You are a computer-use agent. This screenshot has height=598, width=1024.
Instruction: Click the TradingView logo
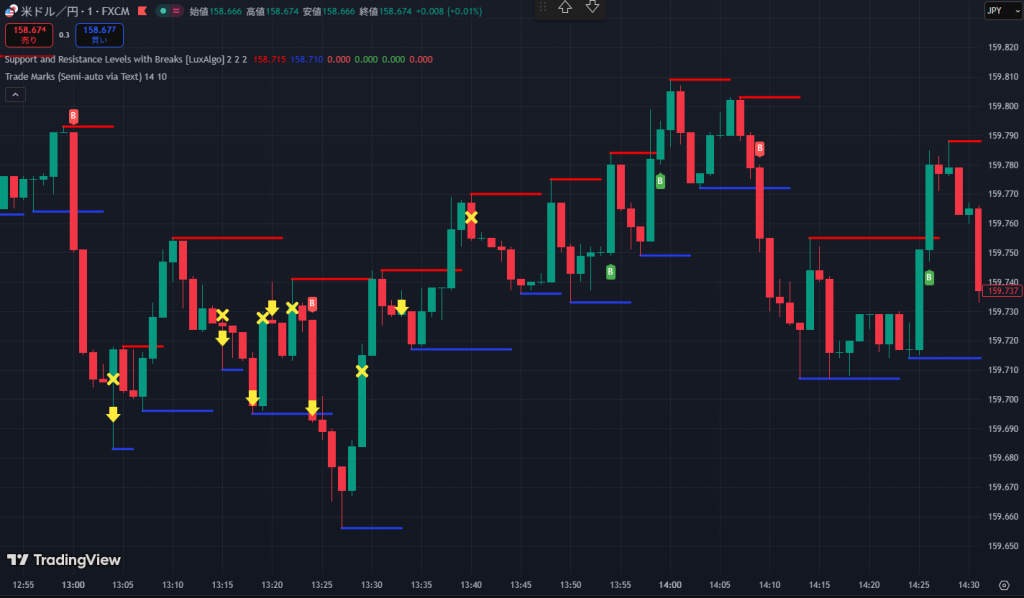(x=64, y=560)
